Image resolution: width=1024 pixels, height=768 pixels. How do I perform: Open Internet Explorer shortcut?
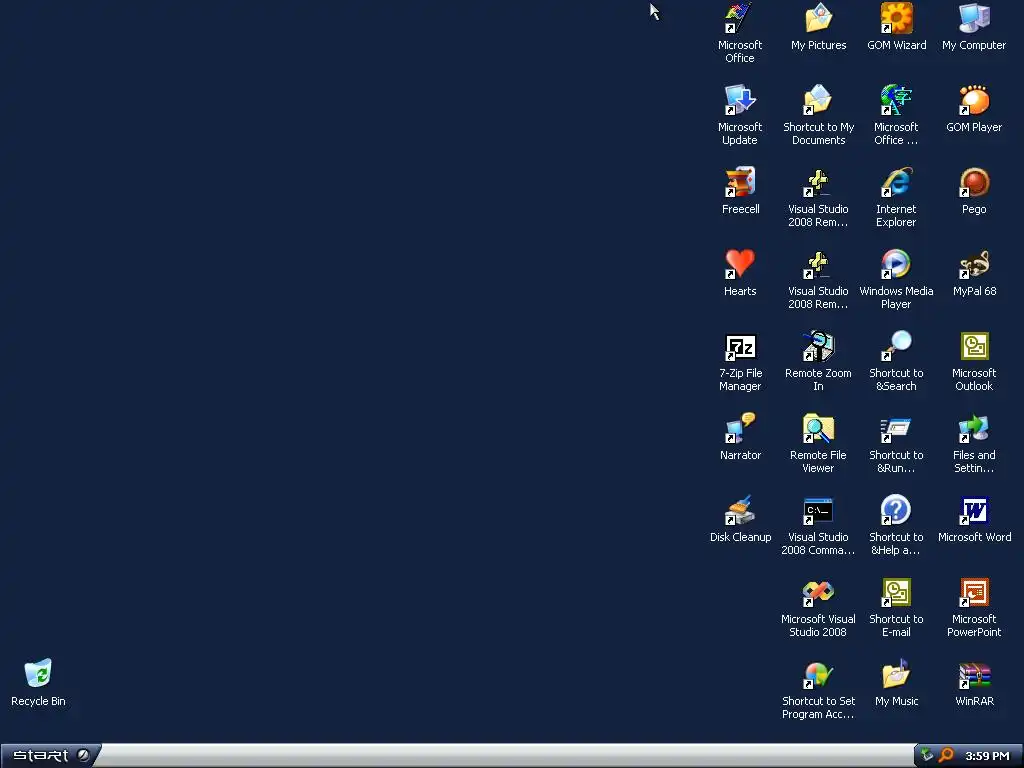[896, 182]
